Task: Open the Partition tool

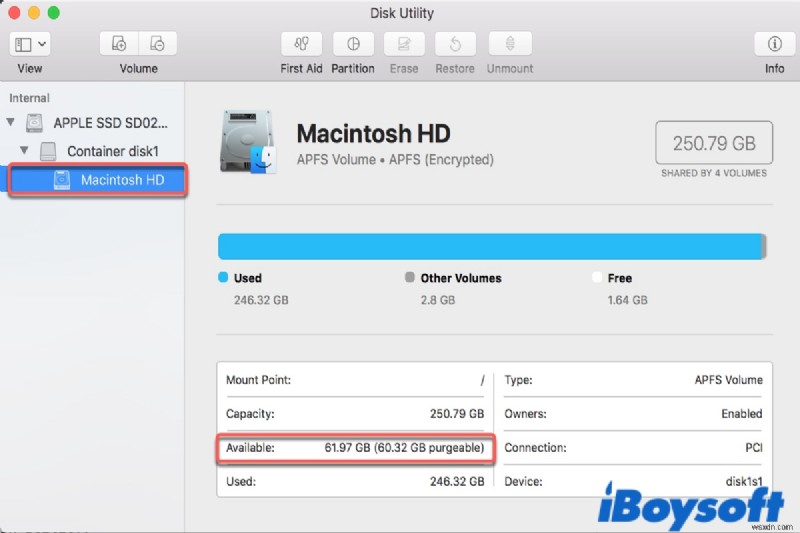Action: pyautogui.click(x=353, y=44)
